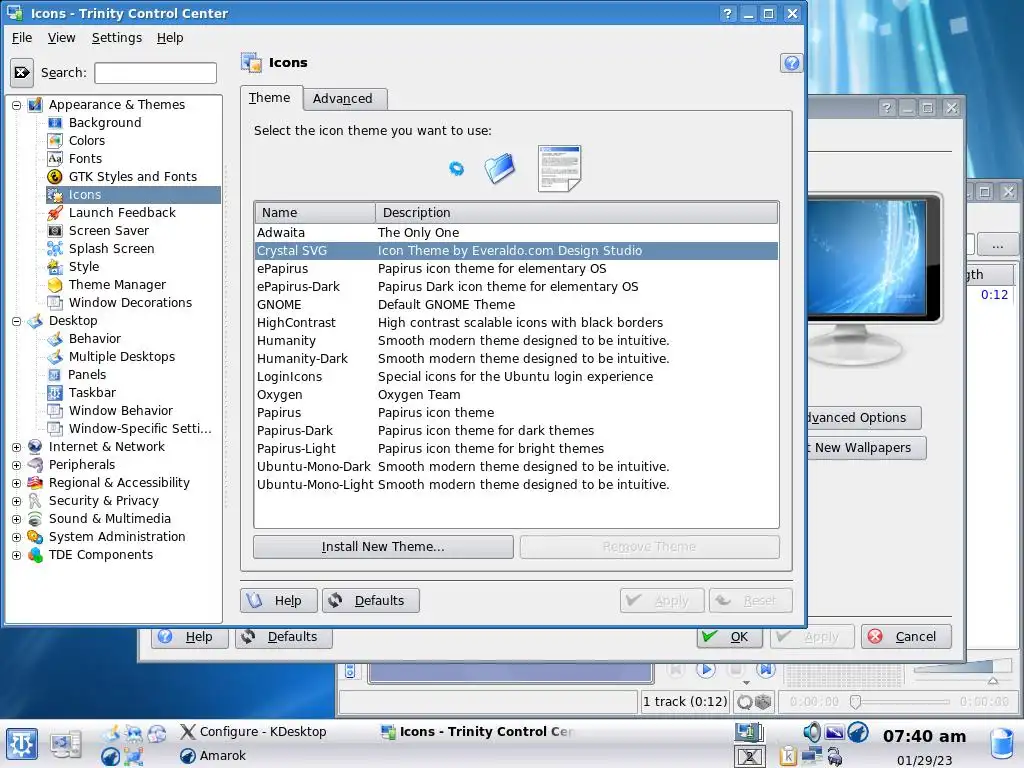Open the Window Behavior module
The image size is (1024, 768).
[x=121, y=410]
